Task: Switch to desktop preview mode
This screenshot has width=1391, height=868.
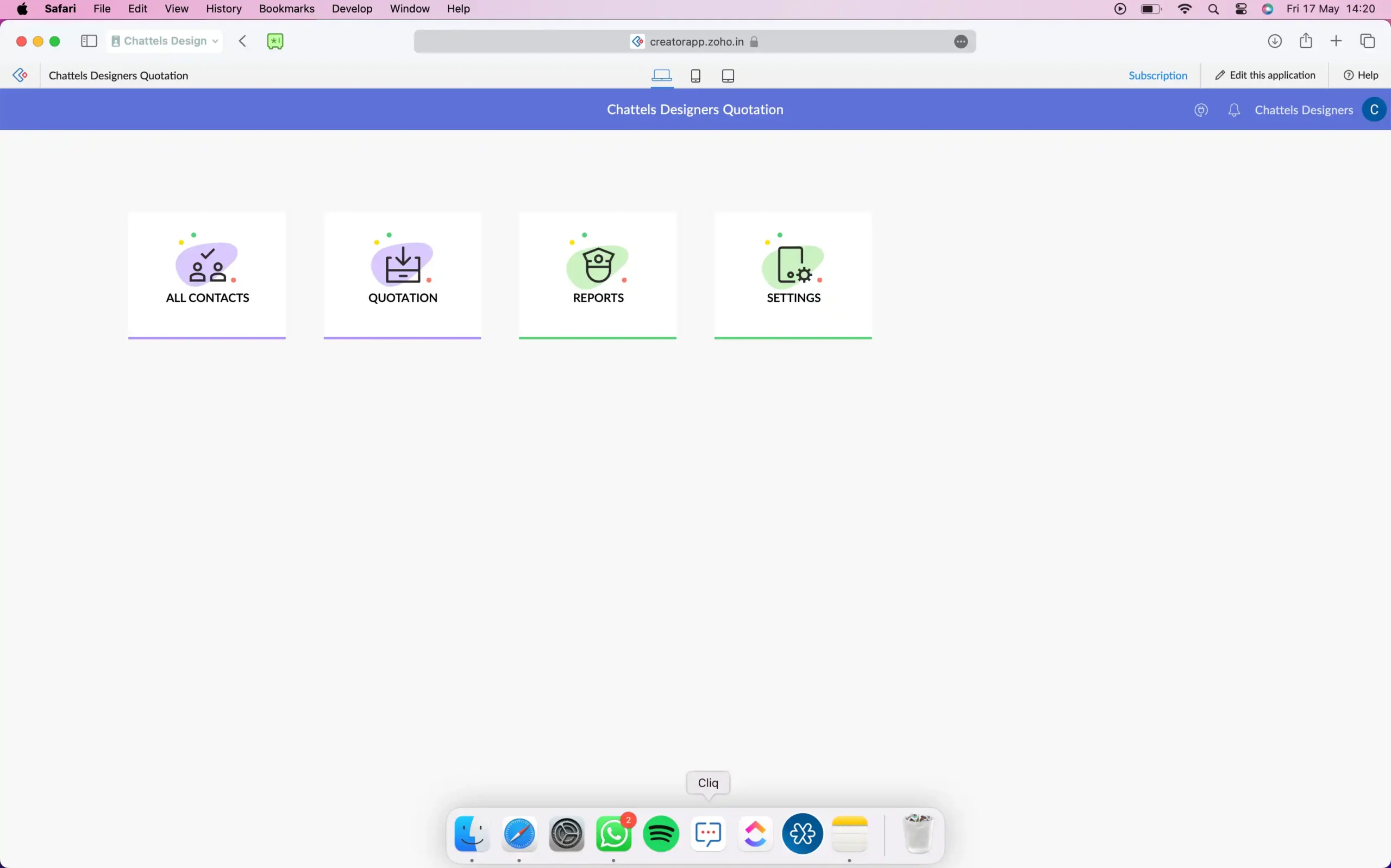Action: [662, 76]
